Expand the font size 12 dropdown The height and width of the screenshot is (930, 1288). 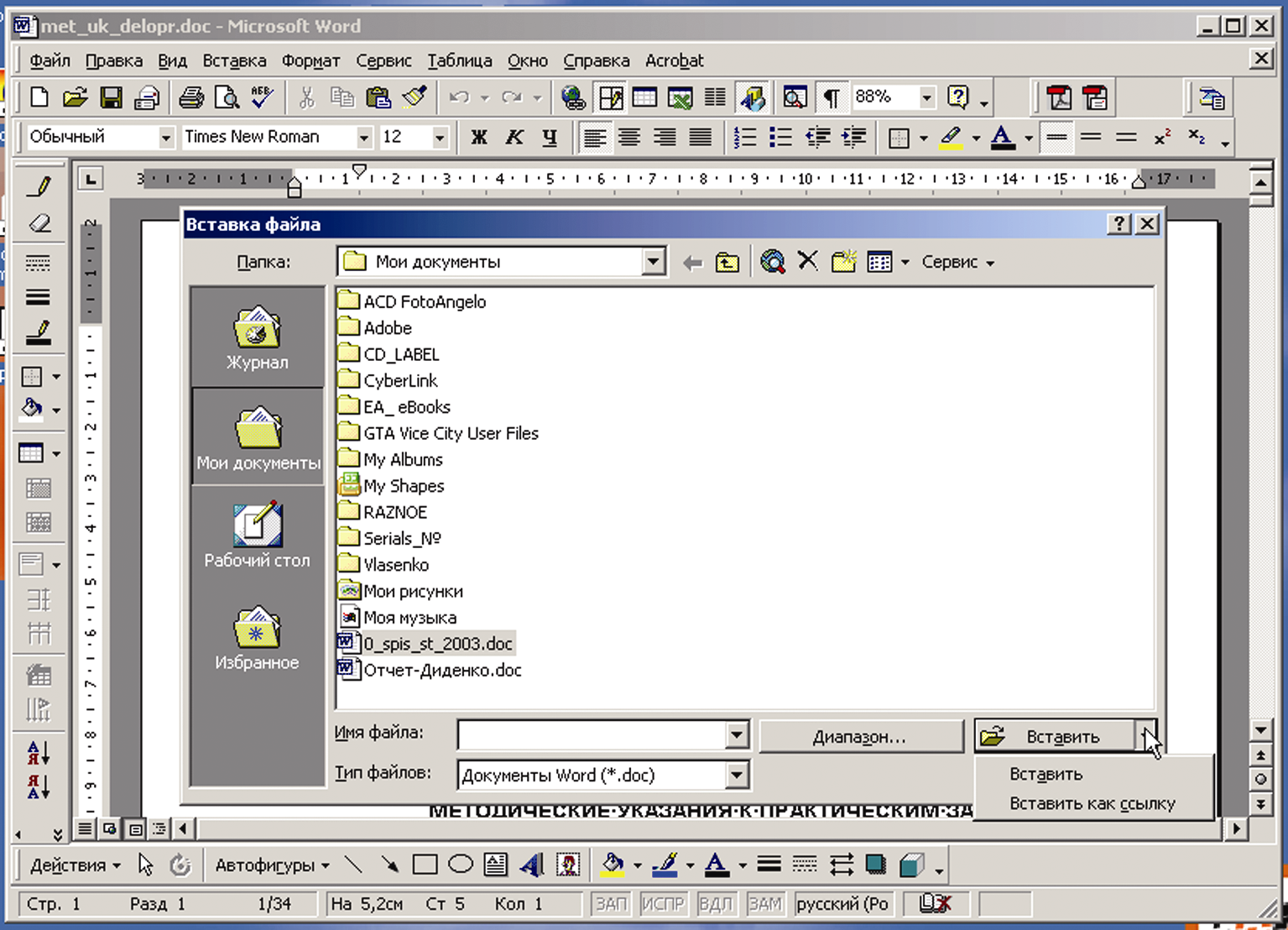pos(439,138)
